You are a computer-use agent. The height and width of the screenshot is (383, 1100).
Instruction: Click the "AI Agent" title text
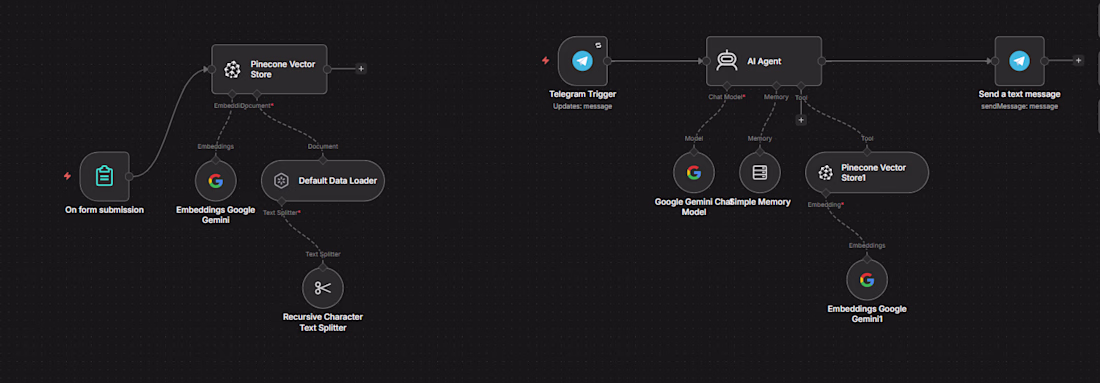click(764, 62)
